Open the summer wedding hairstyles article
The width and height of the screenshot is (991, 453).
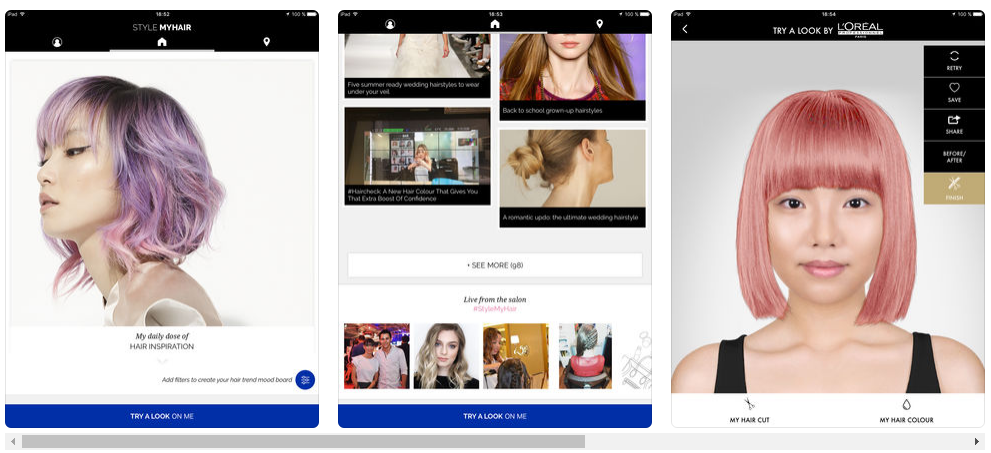[x=417, y=66]
